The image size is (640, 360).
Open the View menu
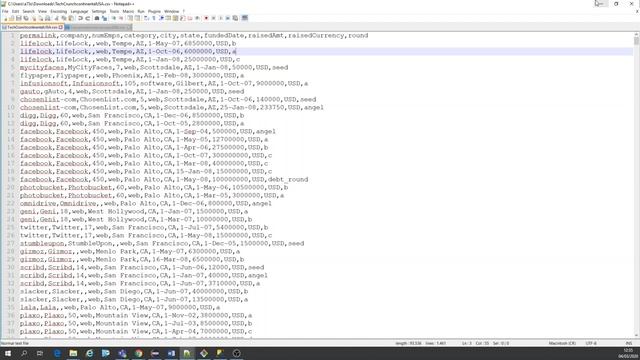pos(42,11)
